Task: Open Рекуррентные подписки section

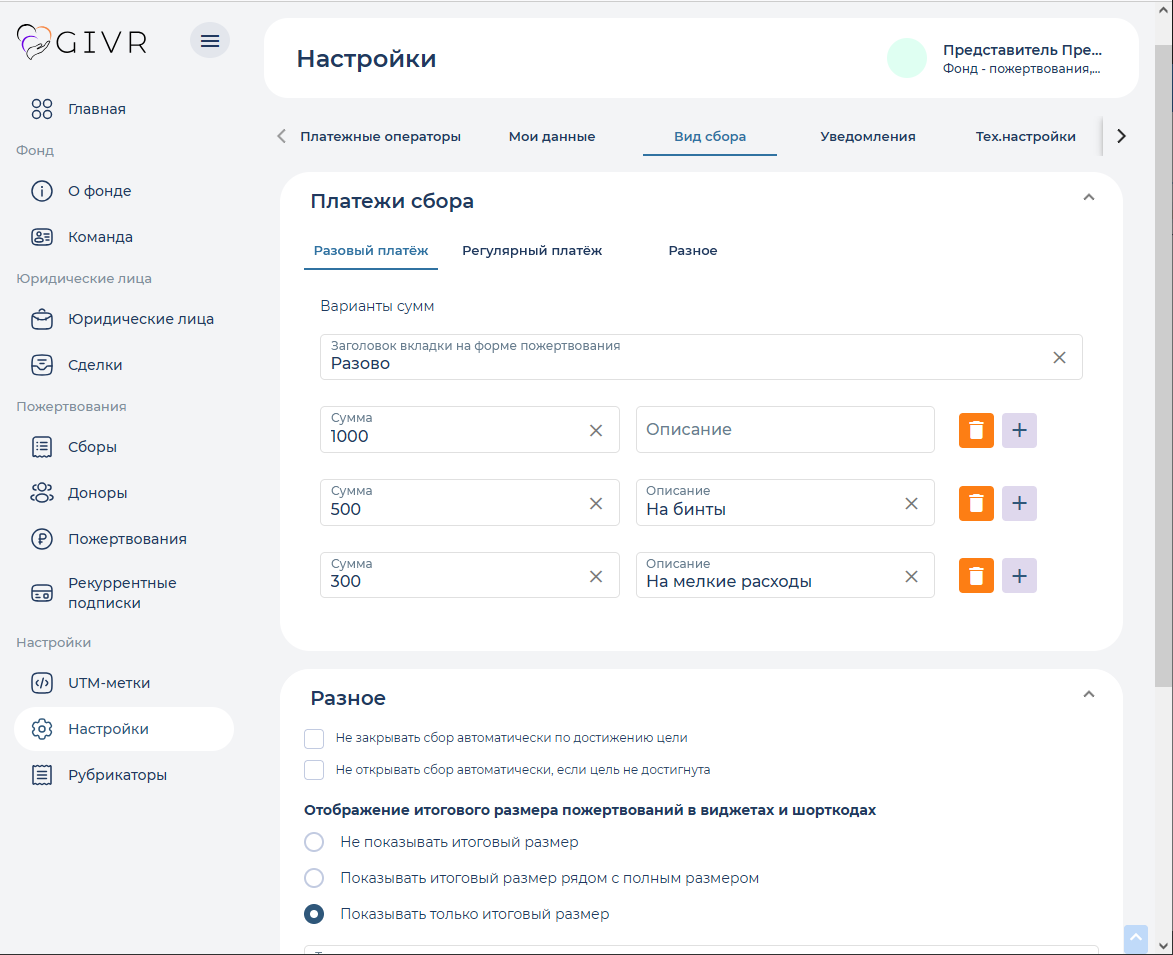Action: [x=122, y=593]
